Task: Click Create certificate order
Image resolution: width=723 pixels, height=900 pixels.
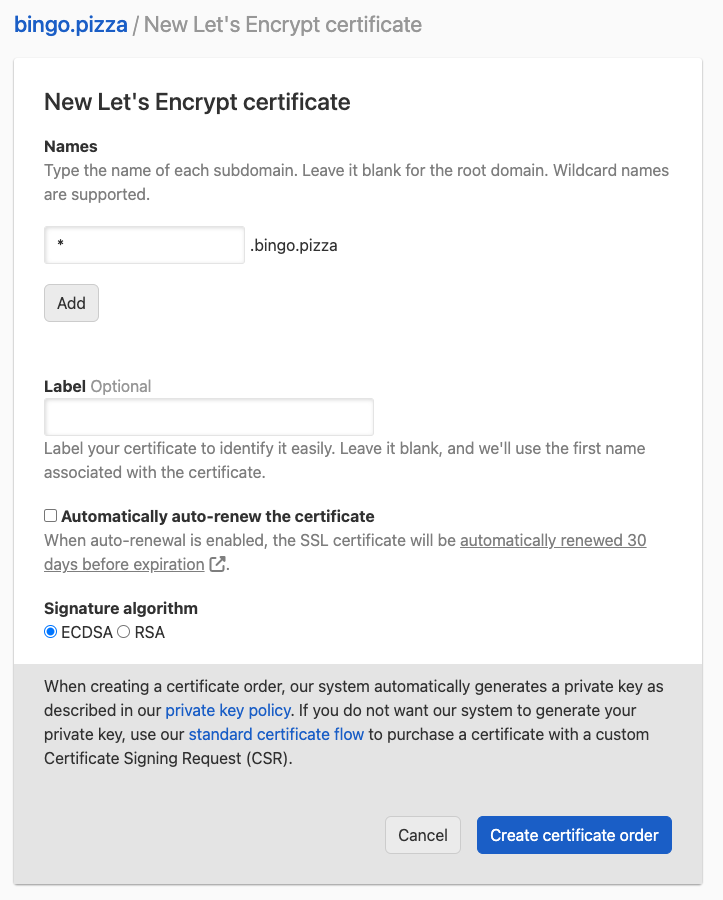Action: click(573, 835)
